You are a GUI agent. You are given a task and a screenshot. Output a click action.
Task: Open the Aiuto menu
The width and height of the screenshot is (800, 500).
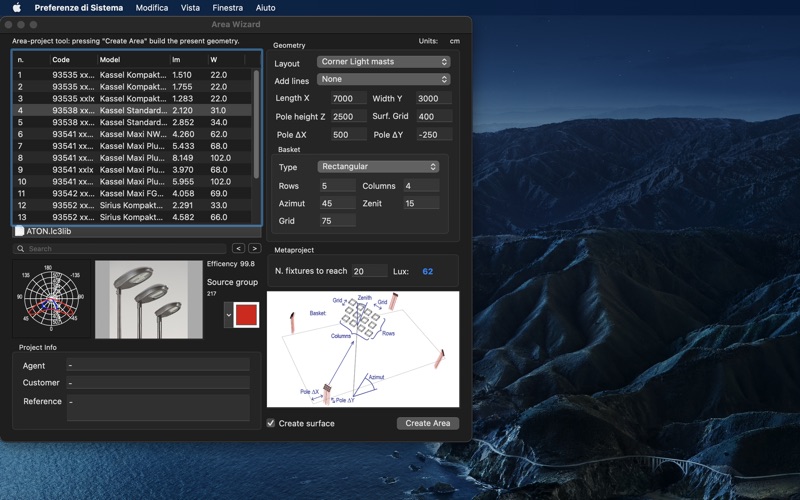[265, 8]
